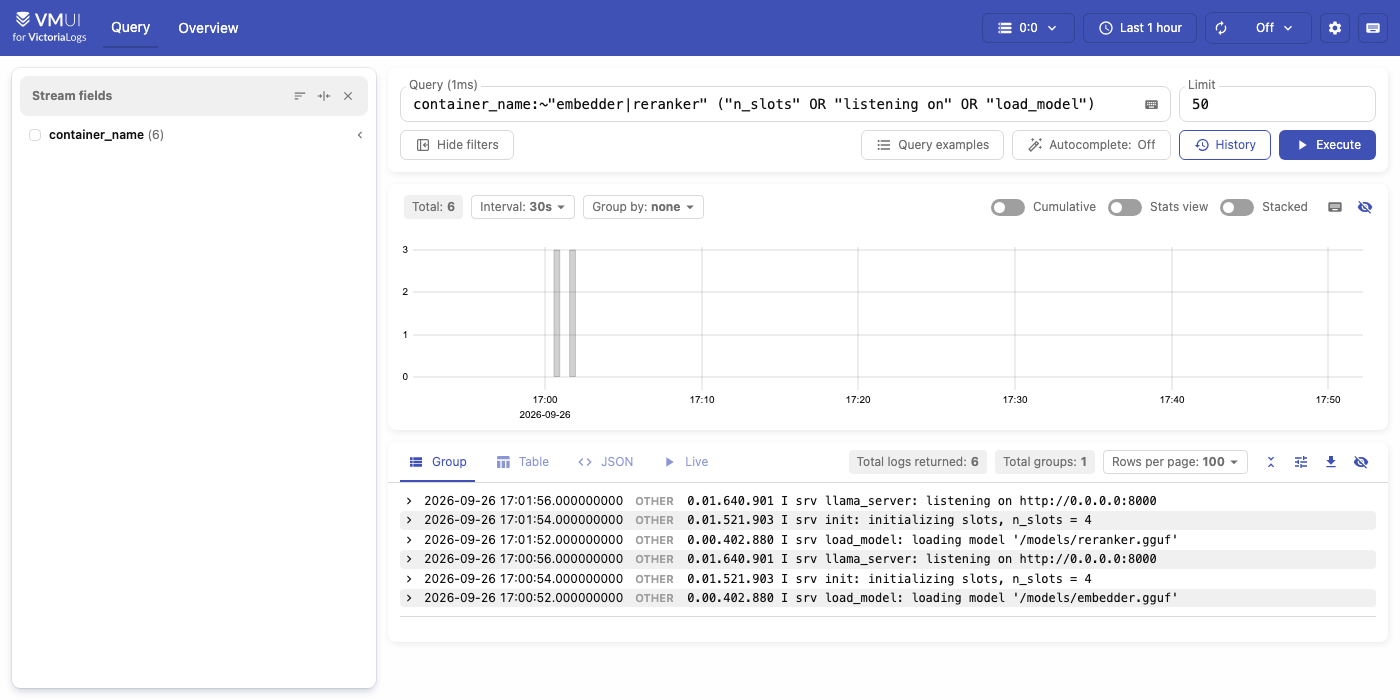Click the VMUI VictoriaLogs logo

coord(50,28)
